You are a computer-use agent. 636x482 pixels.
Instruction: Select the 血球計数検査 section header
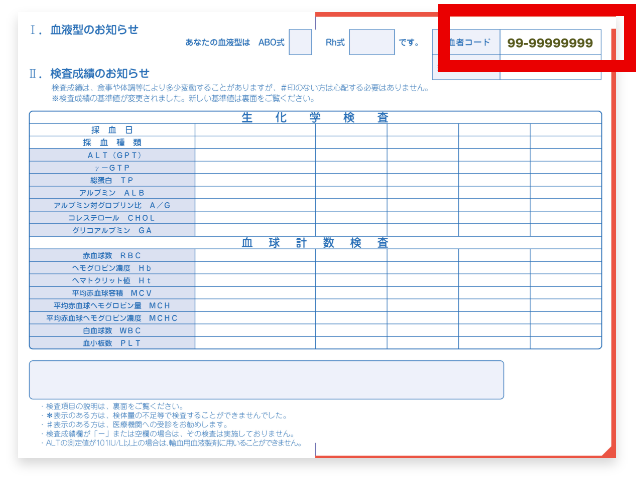(315, 242)
